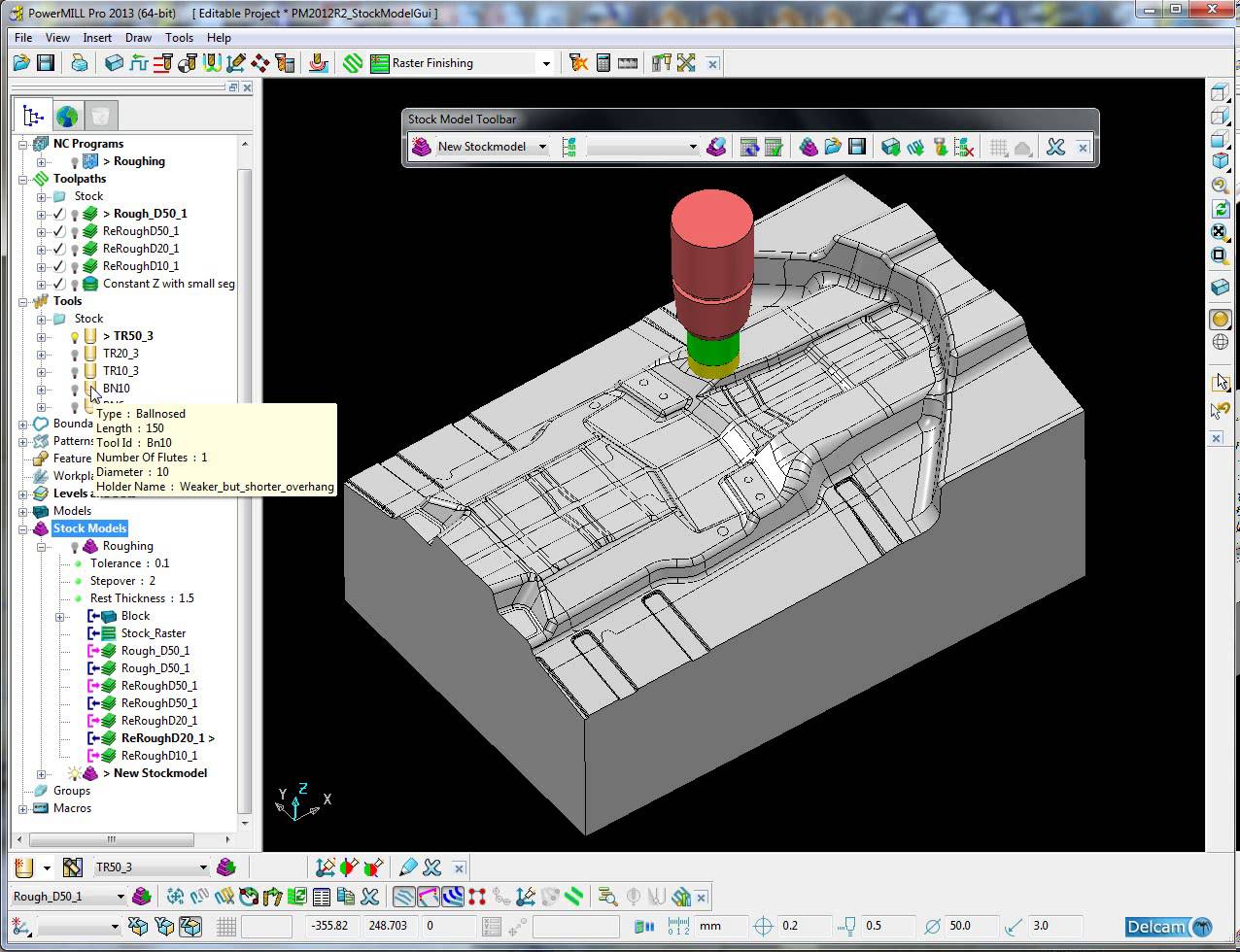The width and height of the screenshot is (1240, 952).
Task: Click the X coordinate field -355.82
Action: click(332, 926)
